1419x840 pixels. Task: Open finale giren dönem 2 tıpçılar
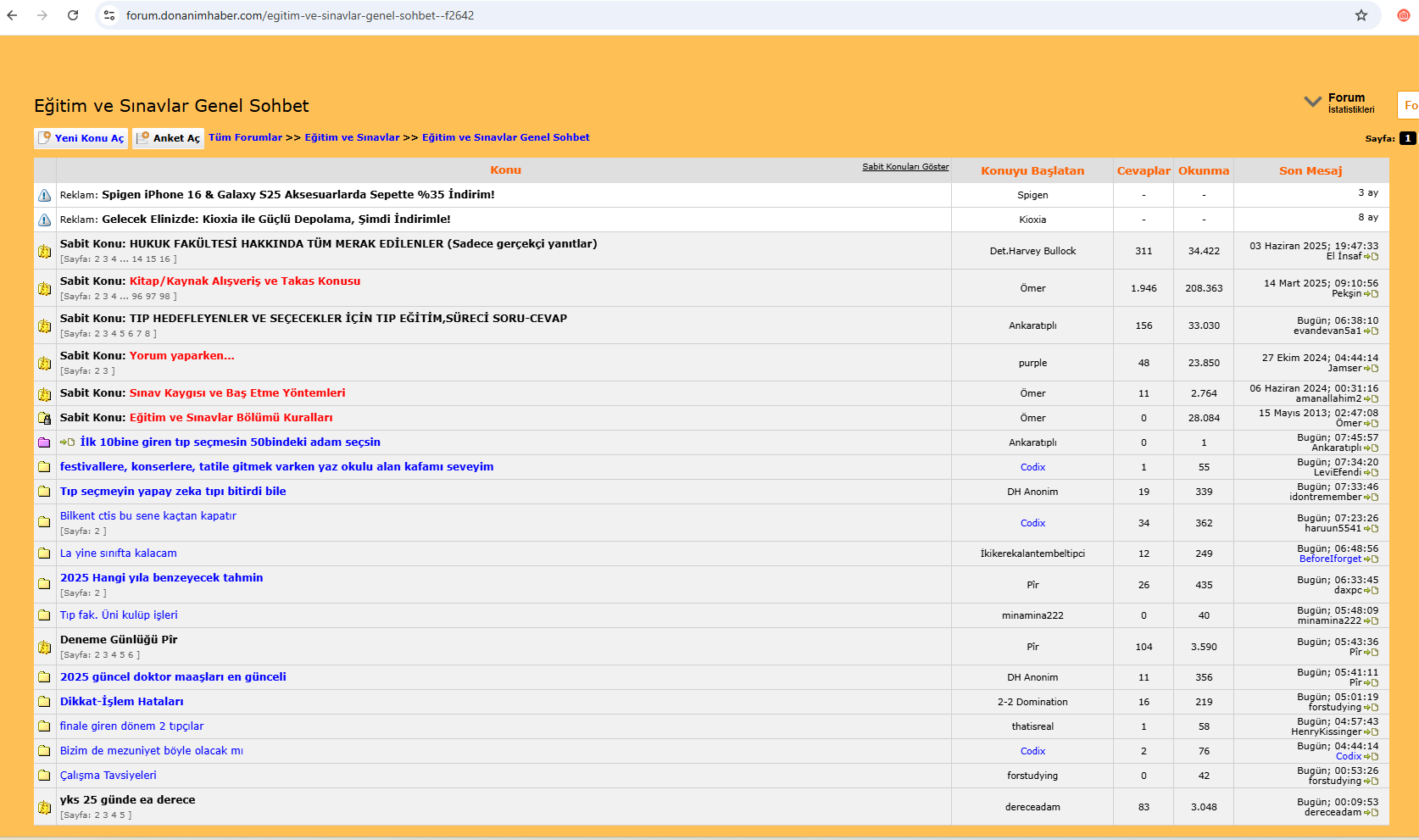[x=131, y=726]
